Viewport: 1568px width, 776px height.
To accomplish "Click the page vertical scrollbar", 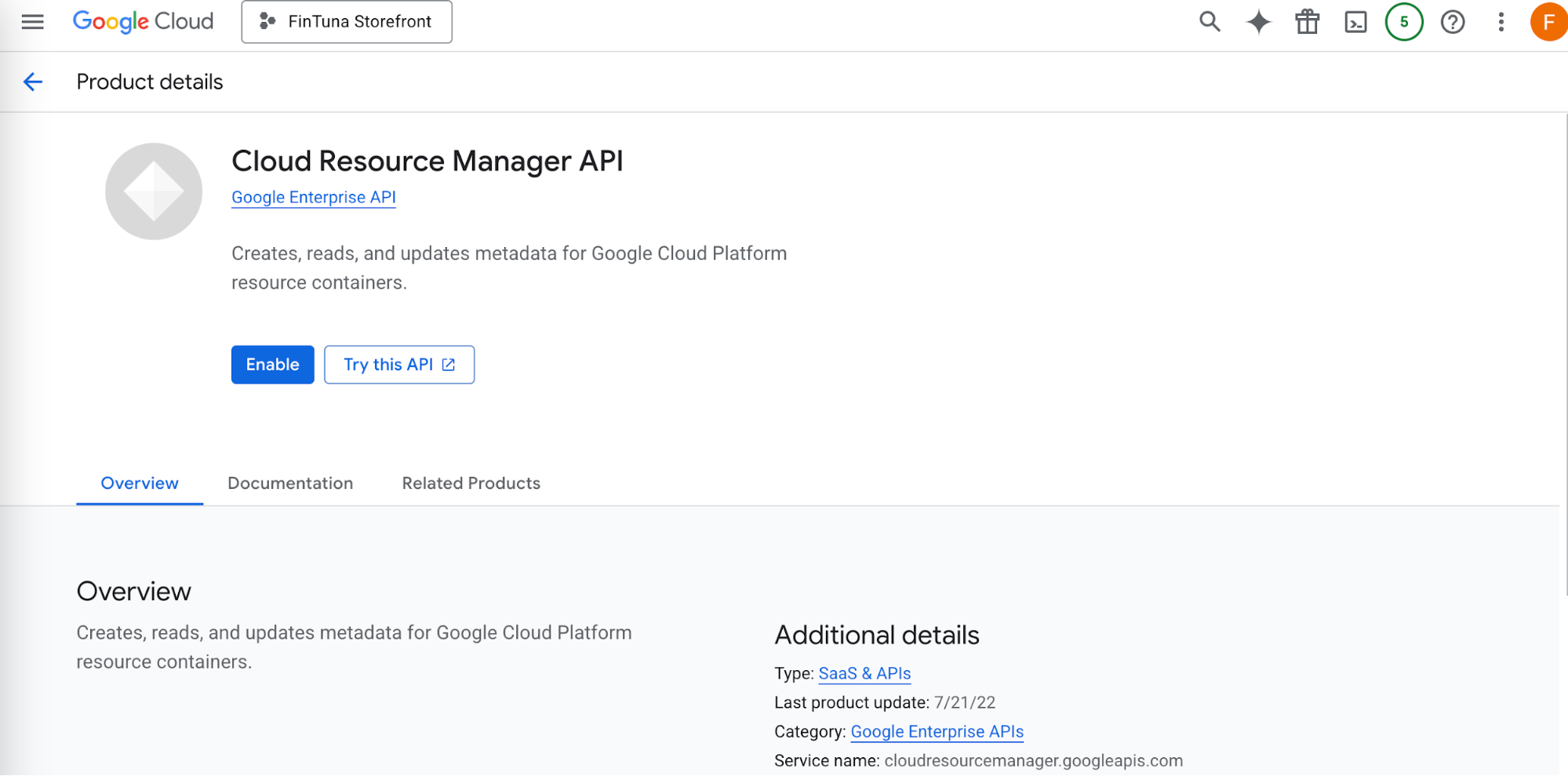I will point(1565,353).
